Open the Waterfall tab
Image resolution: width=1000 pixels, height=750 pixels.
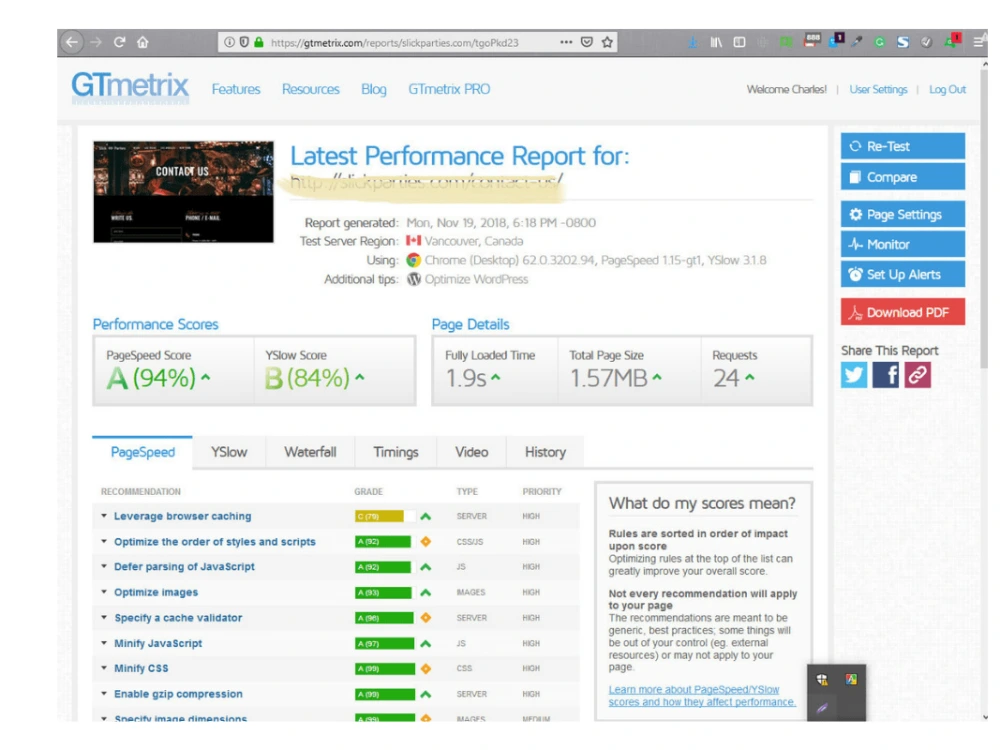[x=310, y=452]
